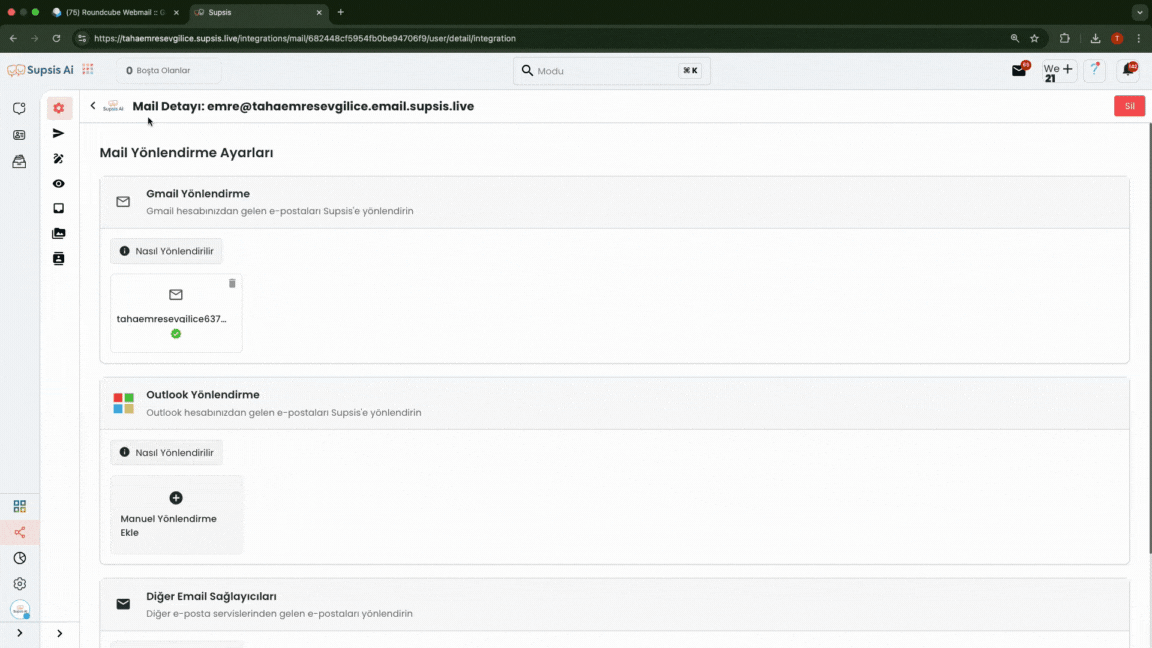
Task: Click Nasıl Yönlendirilir under Outlook Yönlendirme
Action: pyautogui.click(x=166, y=452)
